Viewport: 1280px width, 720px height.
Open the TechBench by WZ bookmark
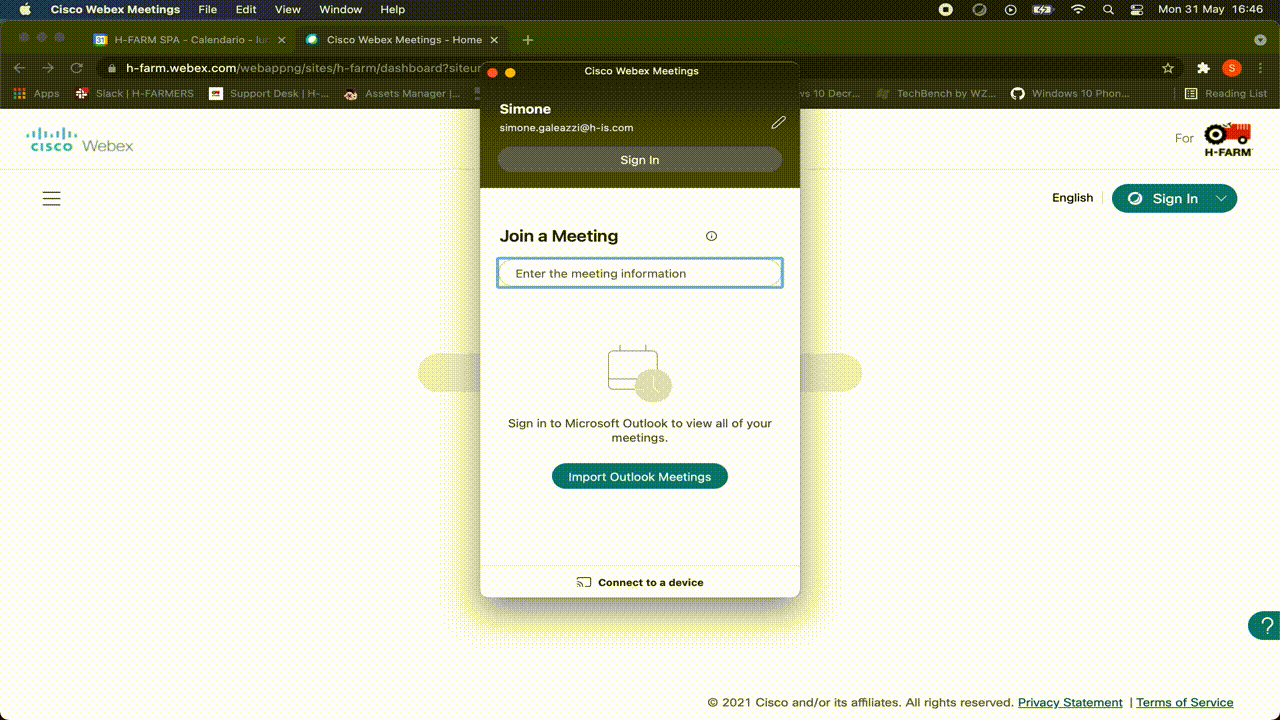point(936,94)
